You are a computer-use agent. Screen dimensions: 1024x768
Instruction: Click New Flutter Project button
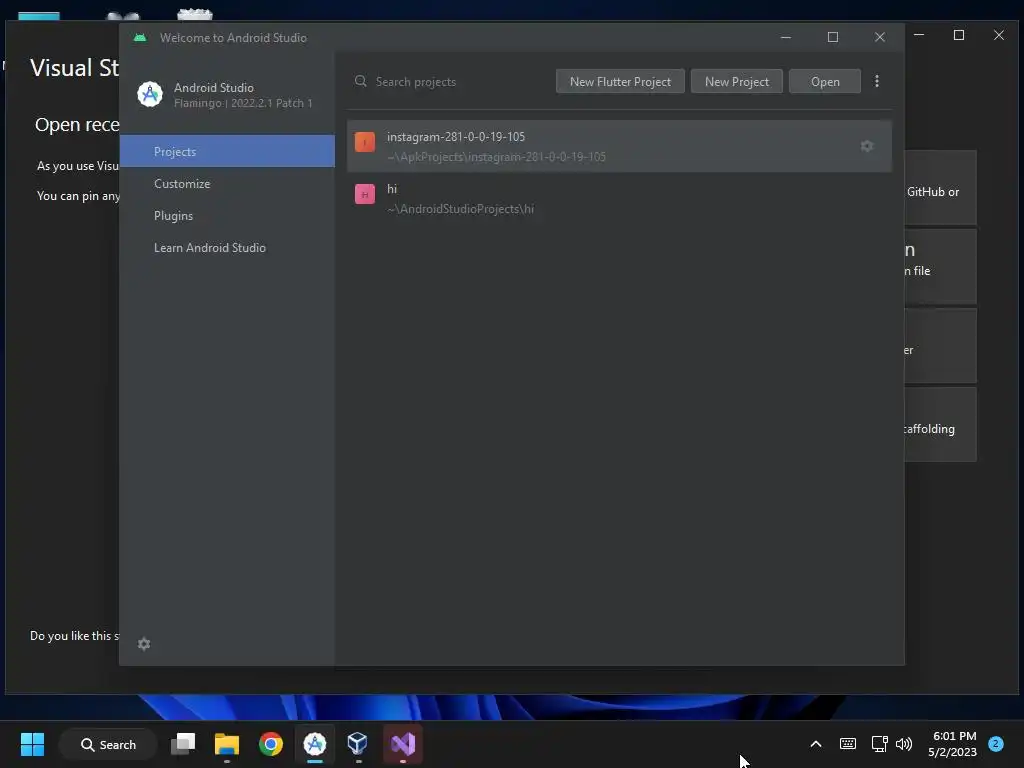[x=620, y=82]
